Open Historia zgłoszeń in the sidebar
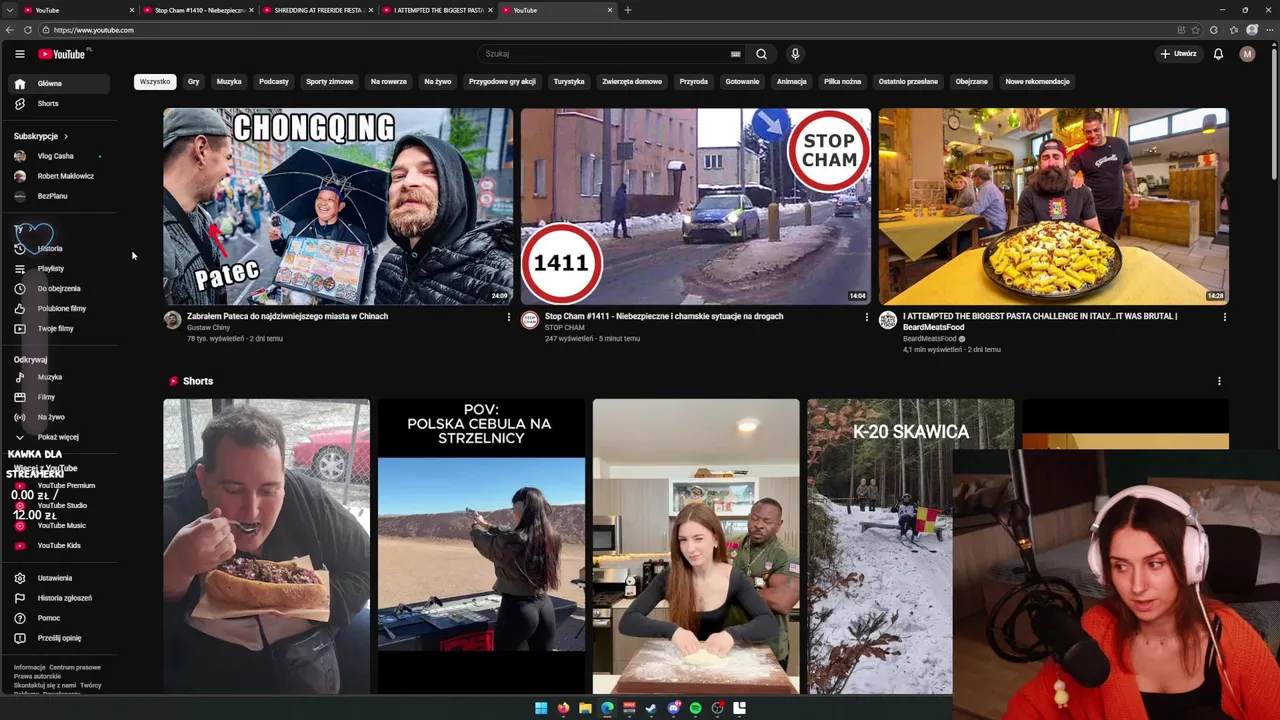The width and height of the screenshot is (1280, 720). click(60, 598)
